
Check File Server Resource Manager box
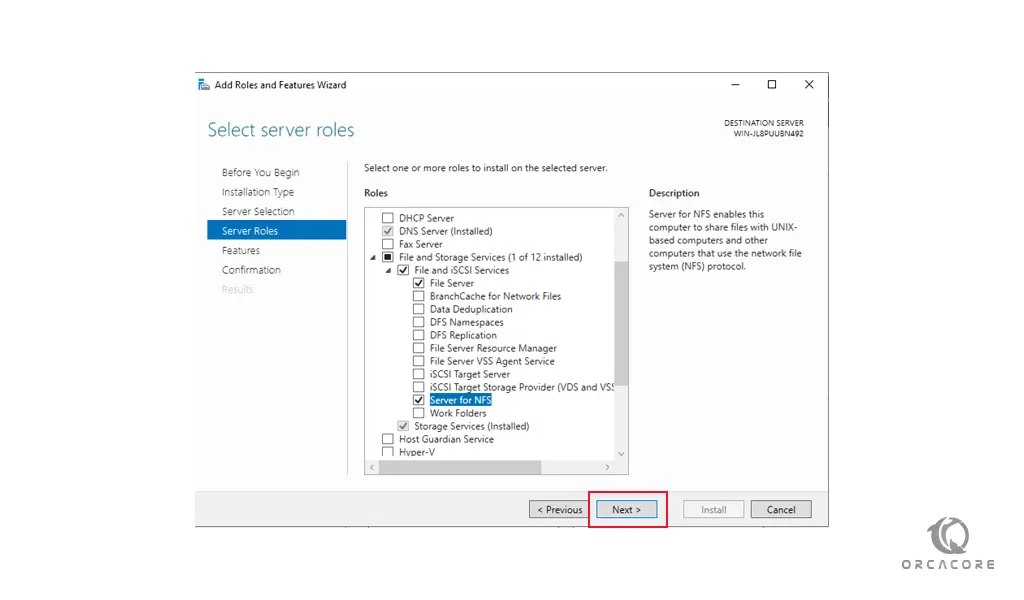419,349
